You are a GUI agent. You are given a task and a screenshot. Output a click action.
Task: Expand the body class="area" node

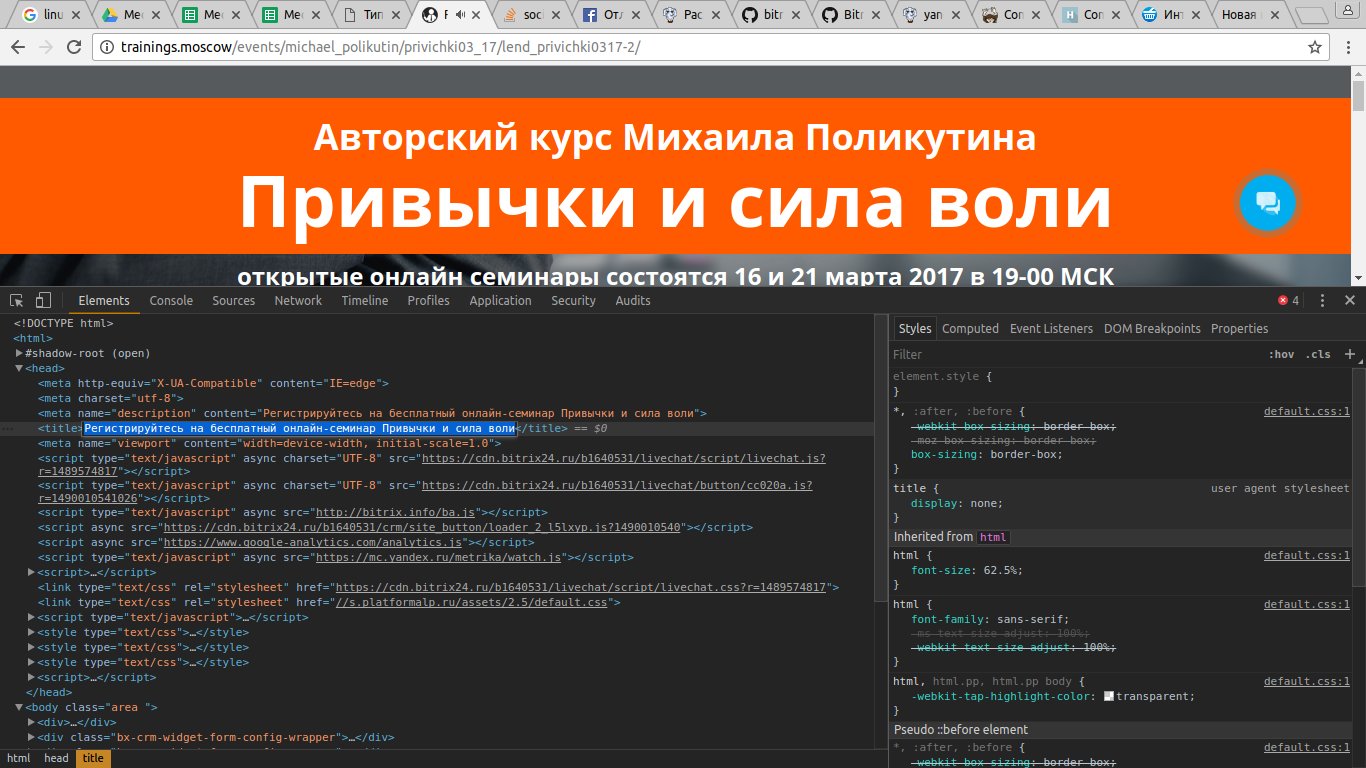19,708
